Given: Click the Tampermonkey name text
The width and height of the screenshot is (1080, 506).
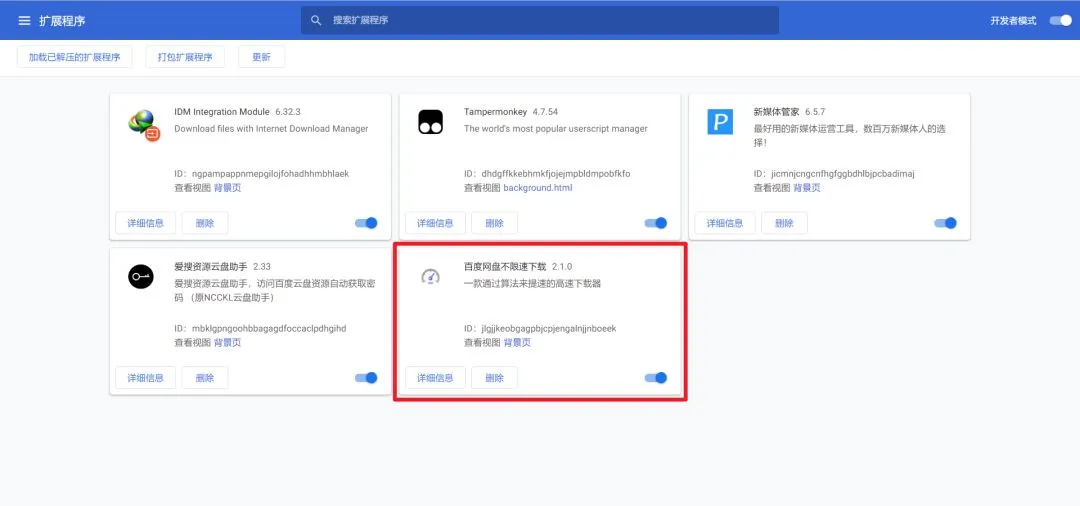Looking at the screenshot, I should (495, 112).
